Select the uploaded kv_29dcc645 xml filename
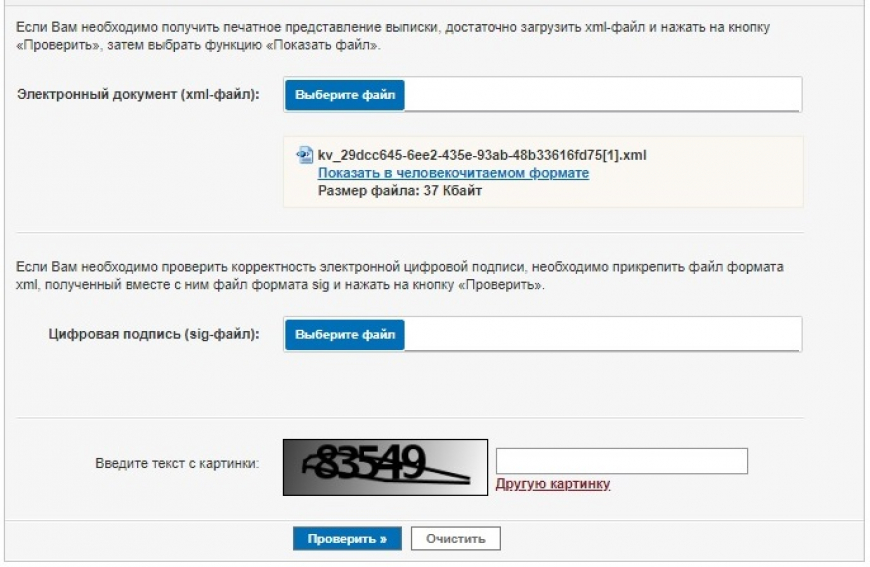870x567 pixels. 482,155
